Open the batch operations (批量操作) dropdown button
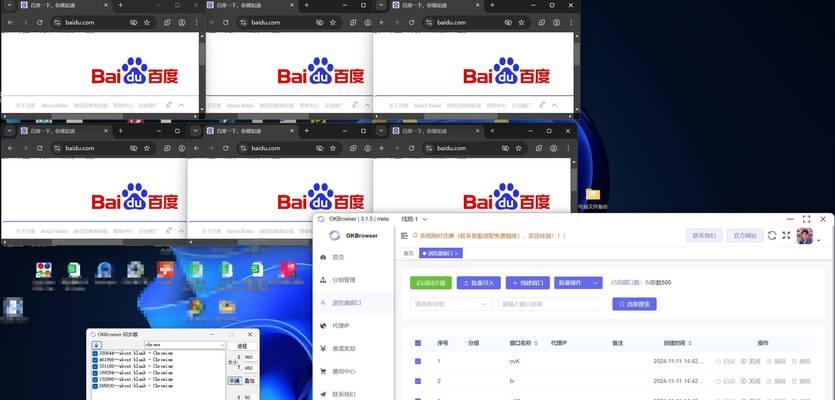835x400 pixels. [x=578, y=283]
